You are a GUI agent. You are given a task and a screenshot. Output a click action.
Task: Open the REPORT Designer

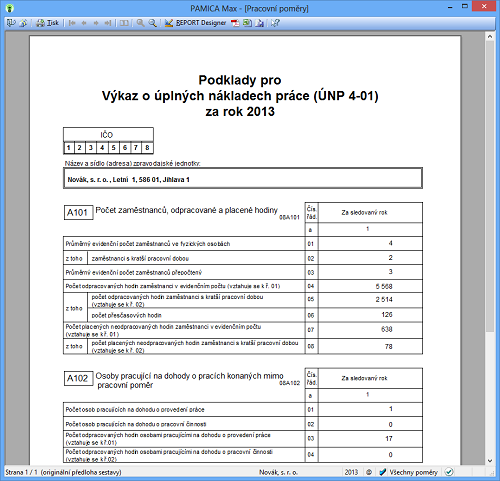196,23
